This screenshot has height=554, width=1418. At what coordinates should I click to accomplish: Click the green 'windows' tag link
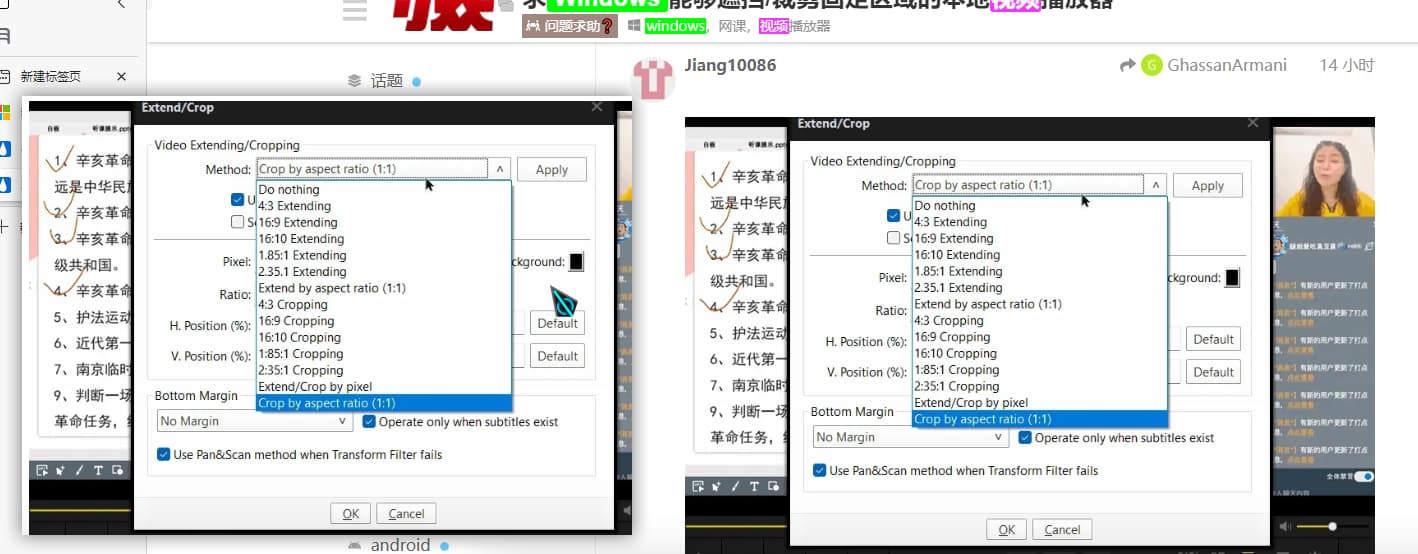[675, 26]
